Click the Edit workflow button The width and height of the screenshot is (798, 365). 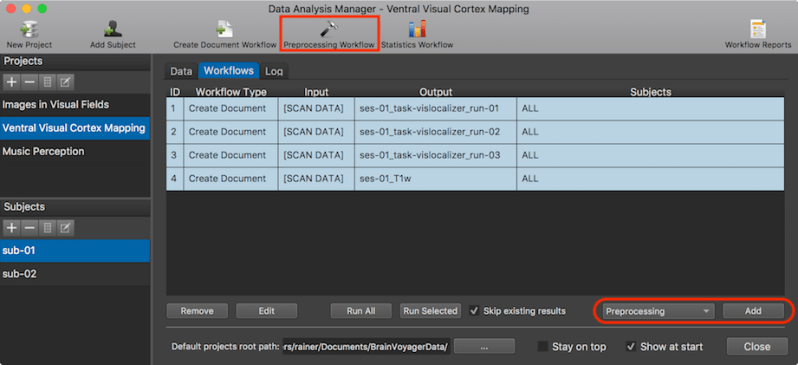coord(267,311)
